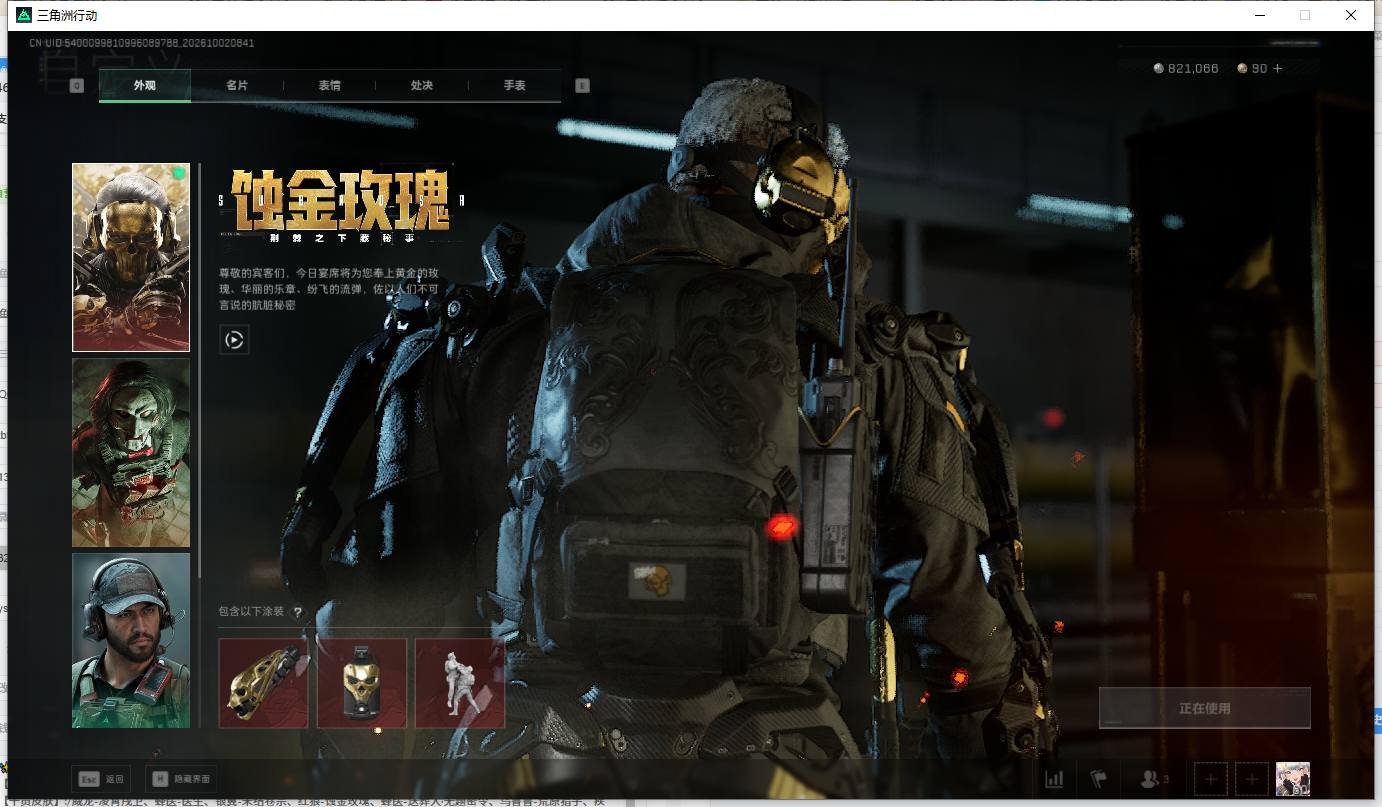Close the 三角洲行动 window
Screen dimensions: 1382x807
coord(1351,16)
